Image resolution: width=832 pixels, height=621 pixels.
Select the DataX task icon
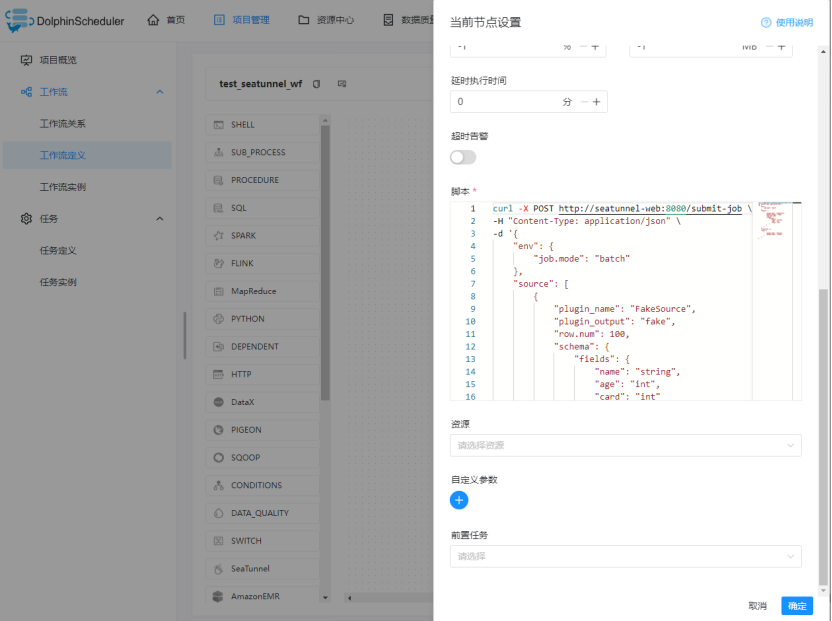click(x=219, y=402)
